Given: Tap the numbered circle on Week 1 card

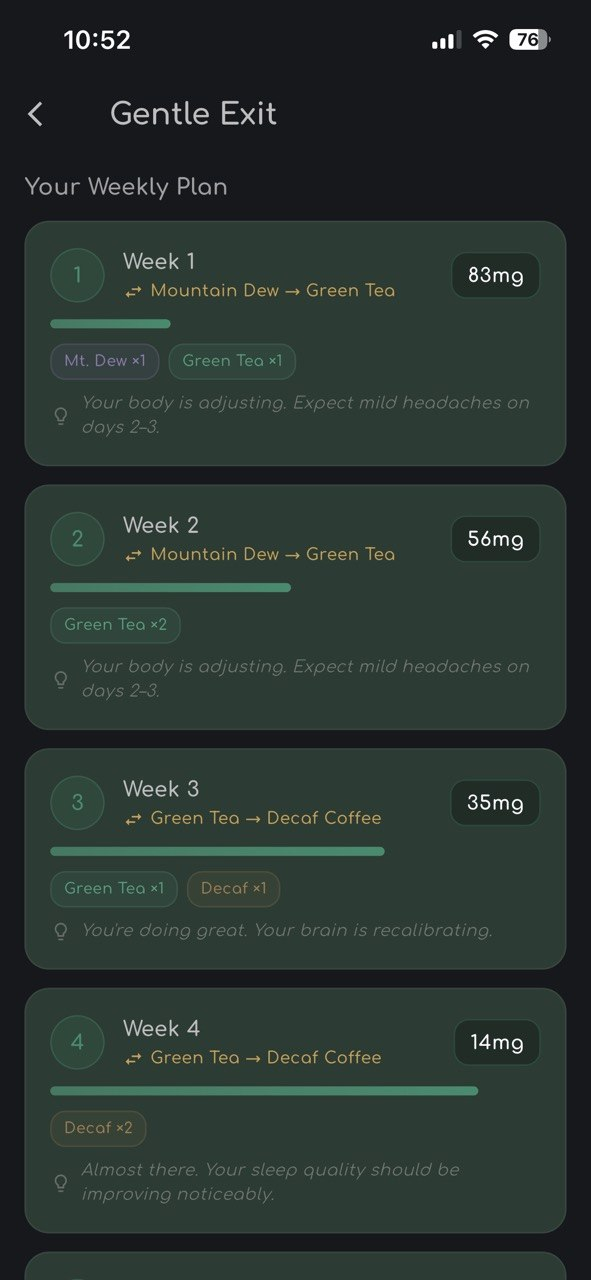Looking at the screenshot, I should pyautogui.click(x=77, y=275).
